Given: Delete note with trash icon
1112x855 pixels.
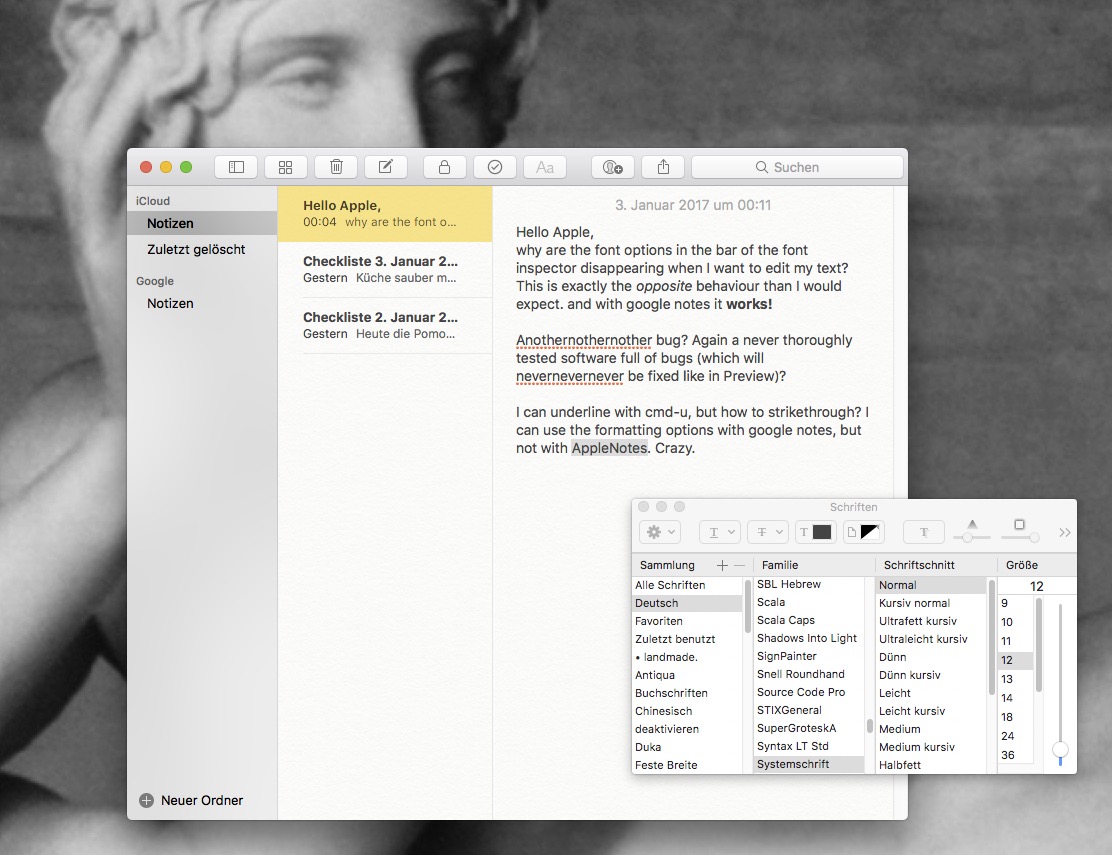Looking at the screenshot, I should [336, 167].
